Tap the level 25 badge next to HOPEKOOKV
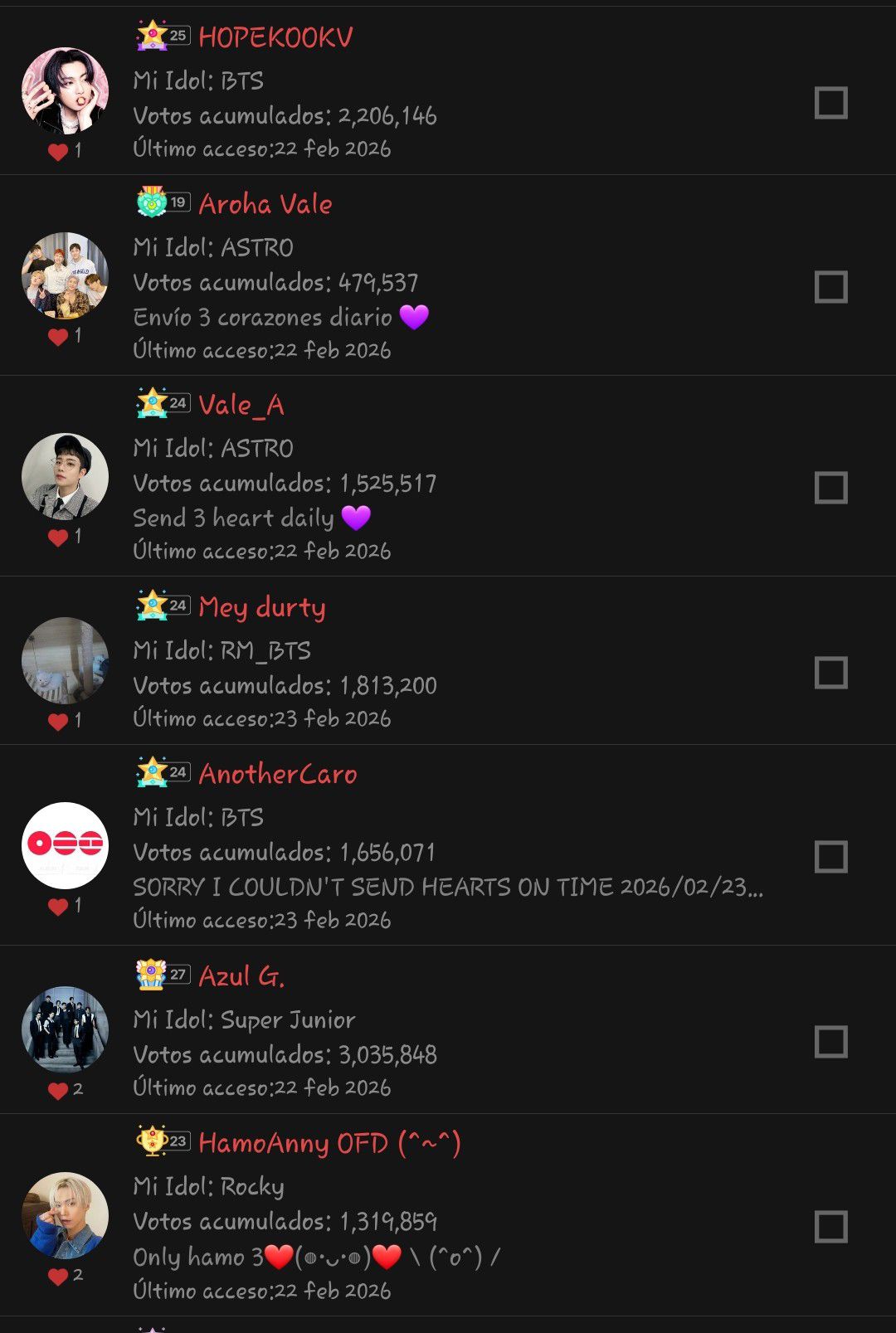Screen dimensions: 896x1333 (163, 36)
